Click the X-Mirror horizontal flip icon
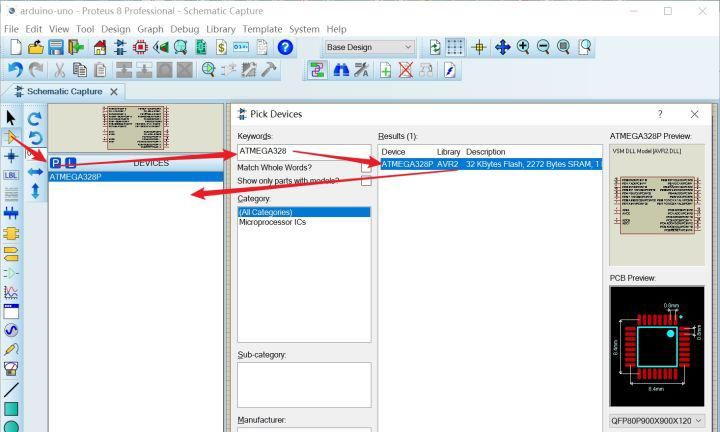Viewport: 720px width, 432px height. (x=35, y=172)
